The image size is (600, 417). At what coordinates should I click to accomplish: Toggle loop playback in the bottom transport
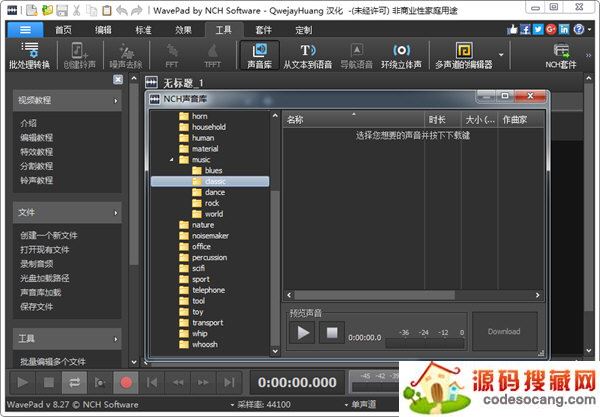[74, 382]
